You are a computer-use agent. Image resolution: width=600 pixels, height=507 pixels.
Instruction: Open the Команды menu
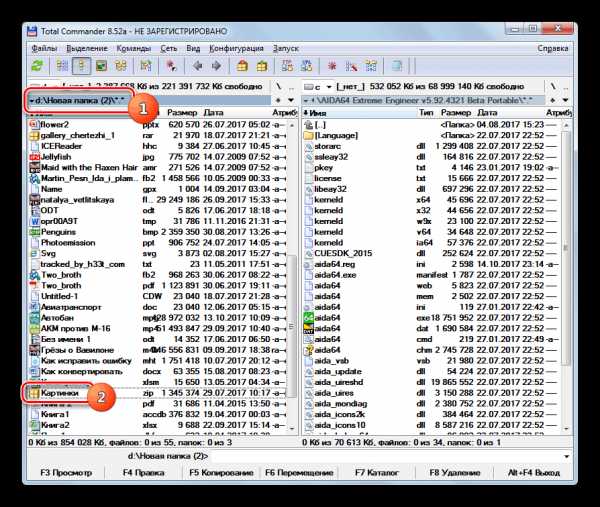click(x=134, y=49)
